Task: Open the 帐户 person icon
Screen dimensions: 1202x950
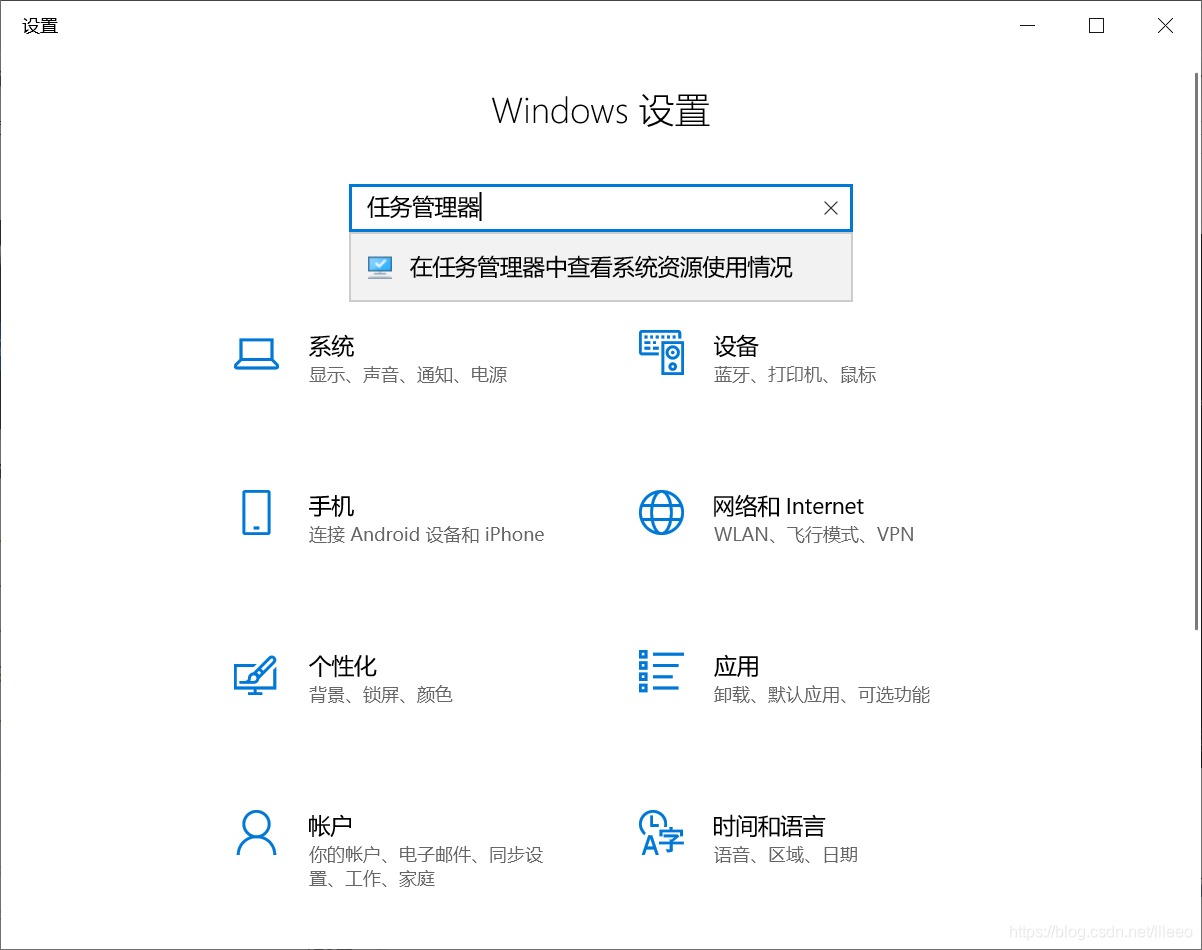Action: pyautogui.click(x=256, y=833)
